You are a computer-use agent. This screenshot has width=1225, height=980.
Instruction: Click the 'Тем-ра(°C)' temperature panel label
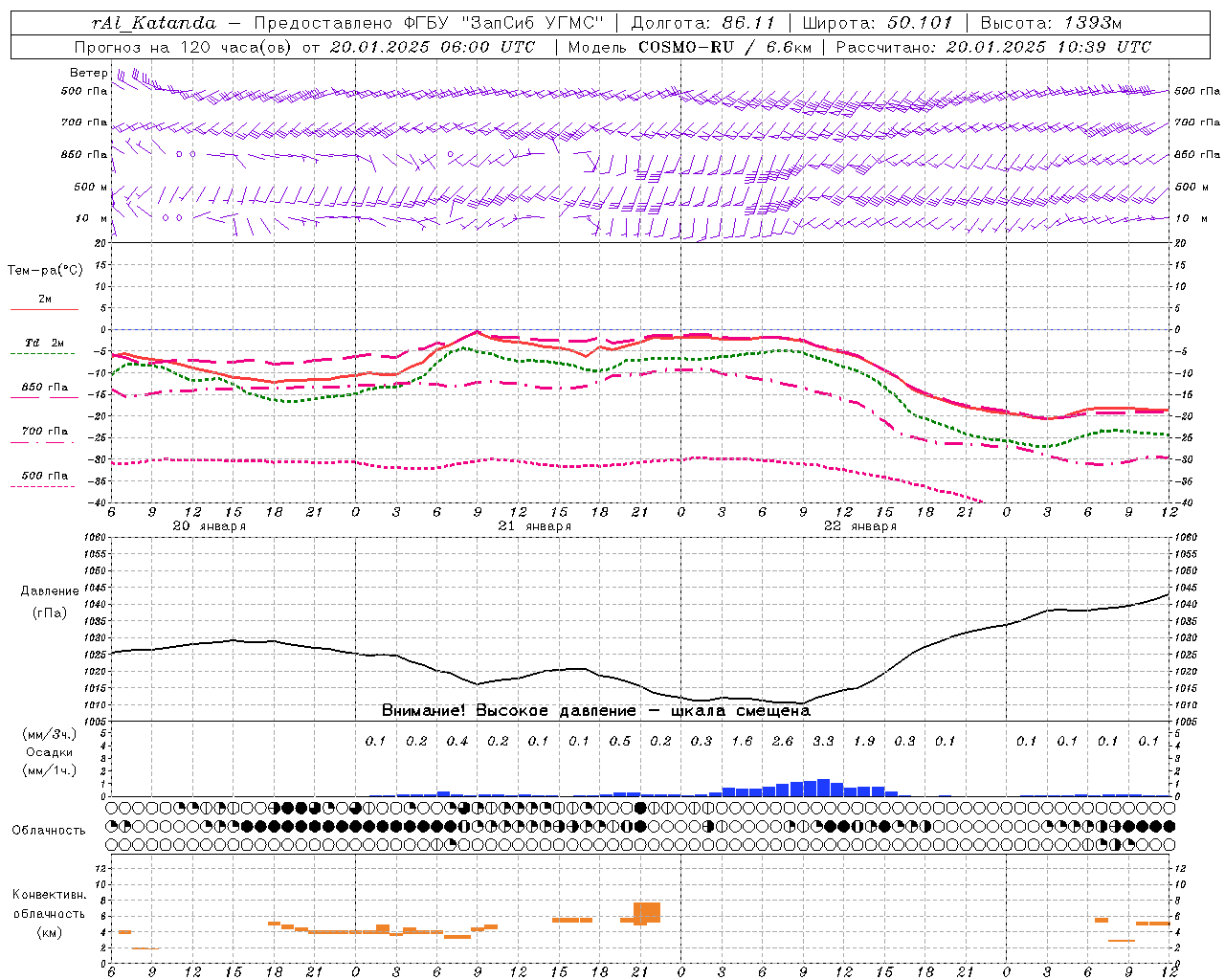(45, 271)
